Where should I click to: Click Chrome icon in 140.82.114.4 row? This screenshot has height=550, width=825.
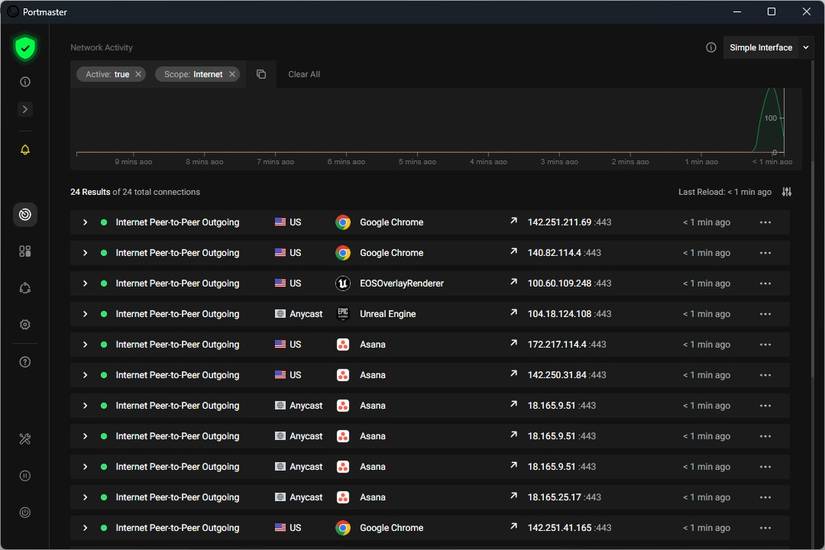[x=343, y=253]
